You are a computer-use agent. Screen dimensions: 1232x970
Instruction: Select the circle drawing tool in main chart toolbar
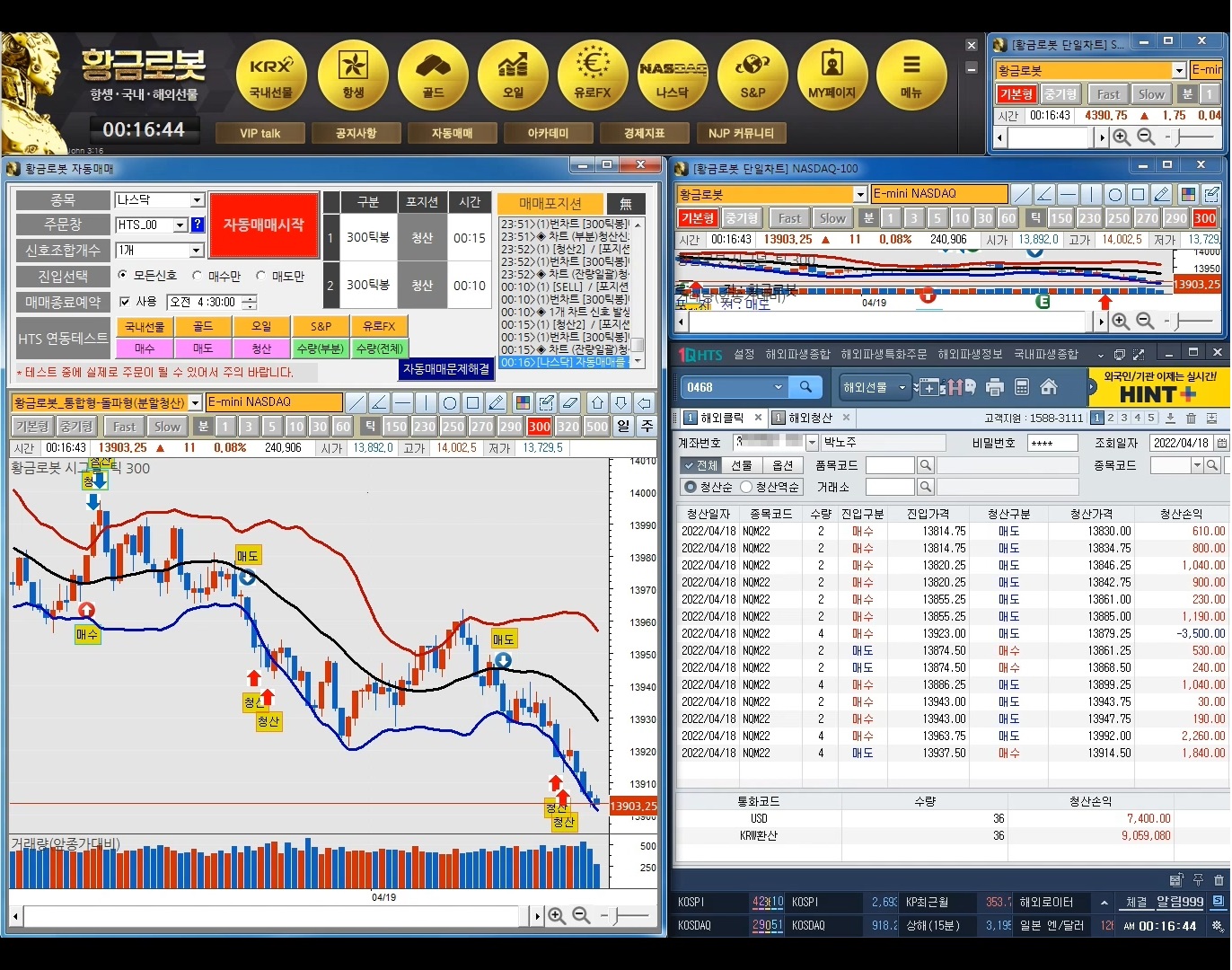click(450, 402)
